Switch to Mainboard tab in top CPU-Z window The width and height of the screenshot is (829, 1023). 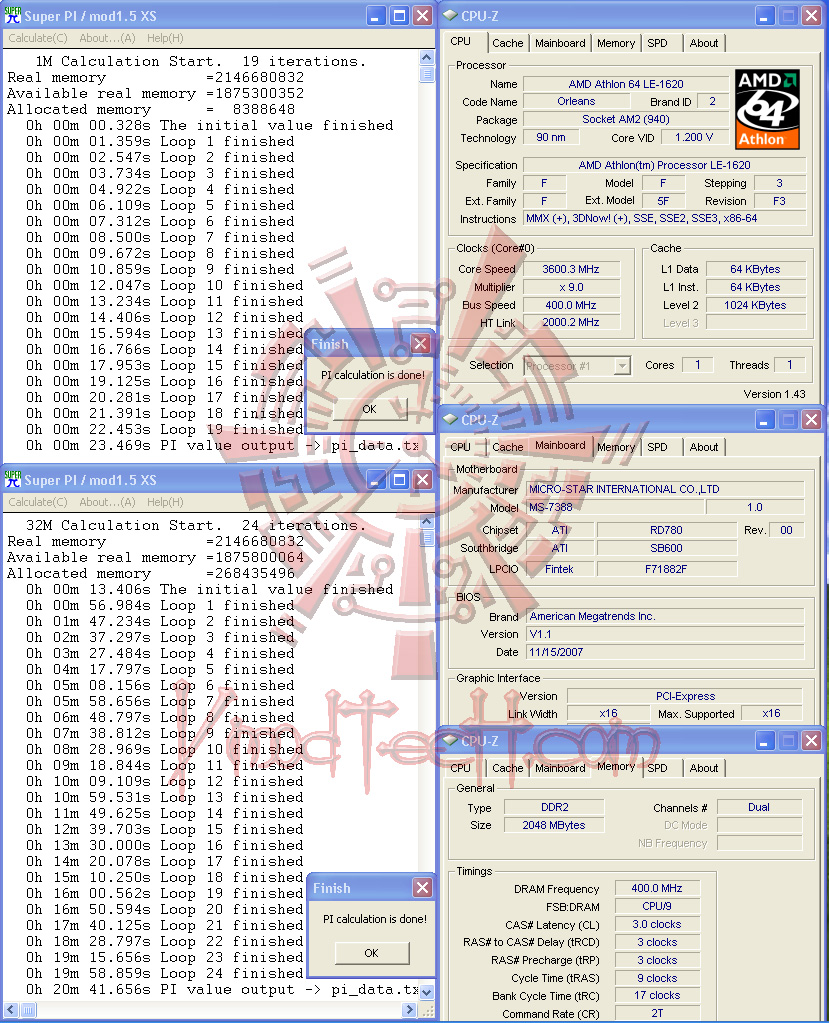560,43
